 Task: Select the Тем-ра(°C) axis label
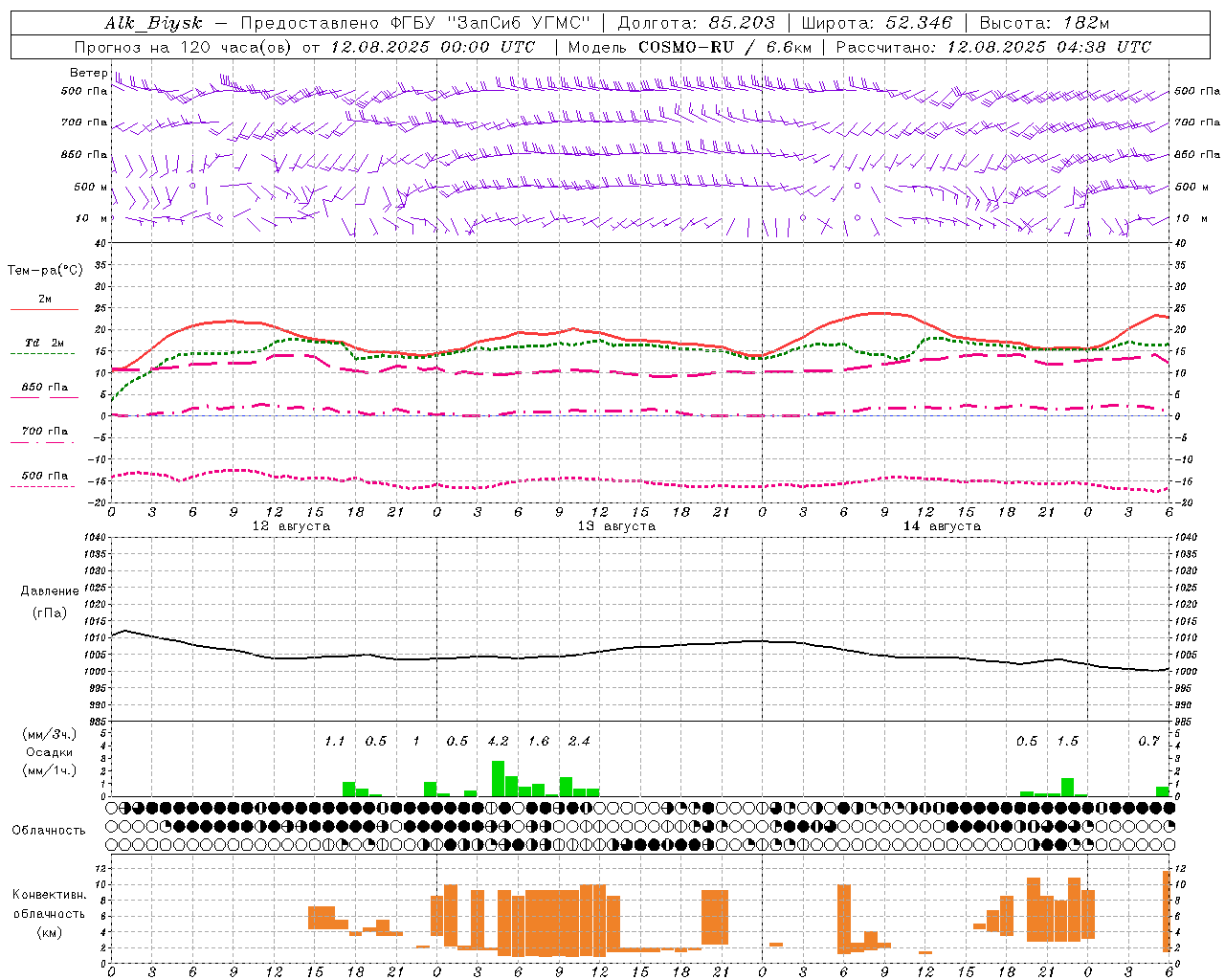[x=45, y=271]
